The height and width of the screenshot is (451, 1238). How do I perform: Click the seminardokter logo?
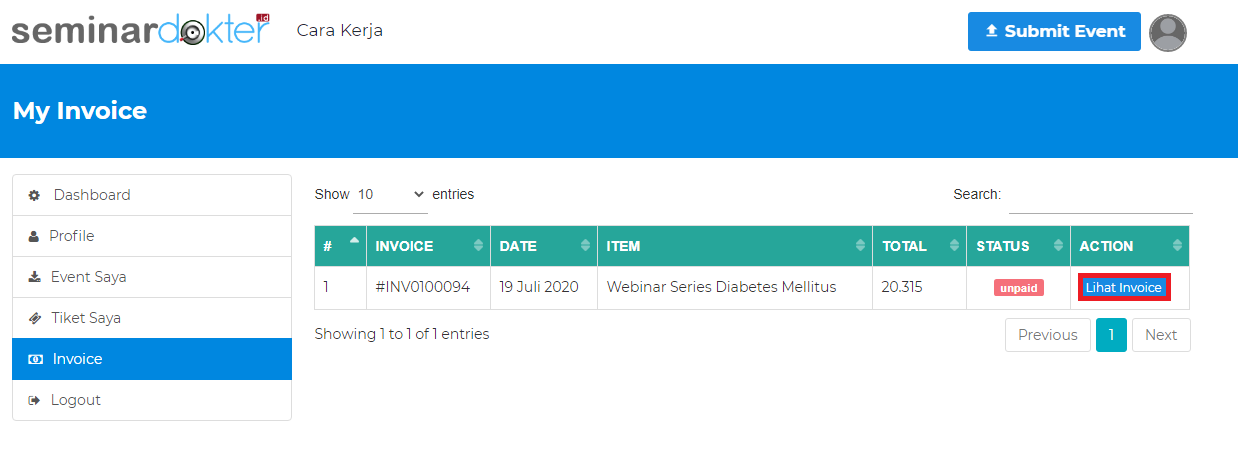tap(141, 31)
